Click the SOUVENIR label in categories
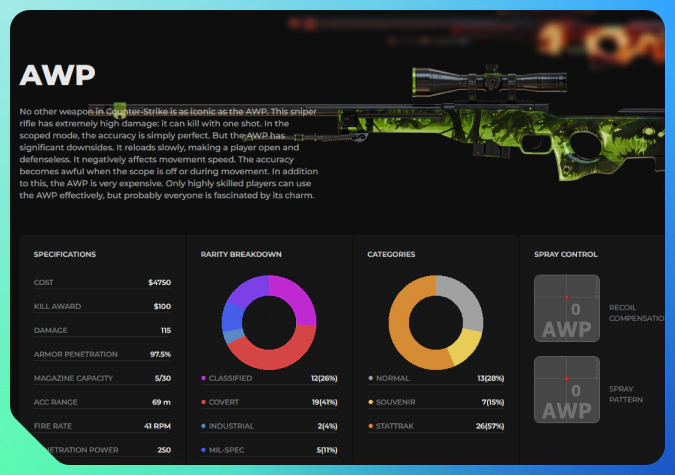Viewport: 675px width, 475px height. (396, 402)
